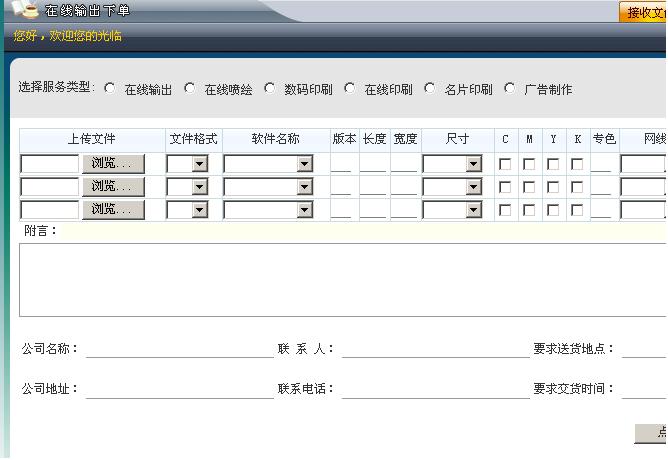The height and width of the screenshot is (460, 668).
Task: Expand 软件名称 dropdown in first row
Action: tap(268, 164)
